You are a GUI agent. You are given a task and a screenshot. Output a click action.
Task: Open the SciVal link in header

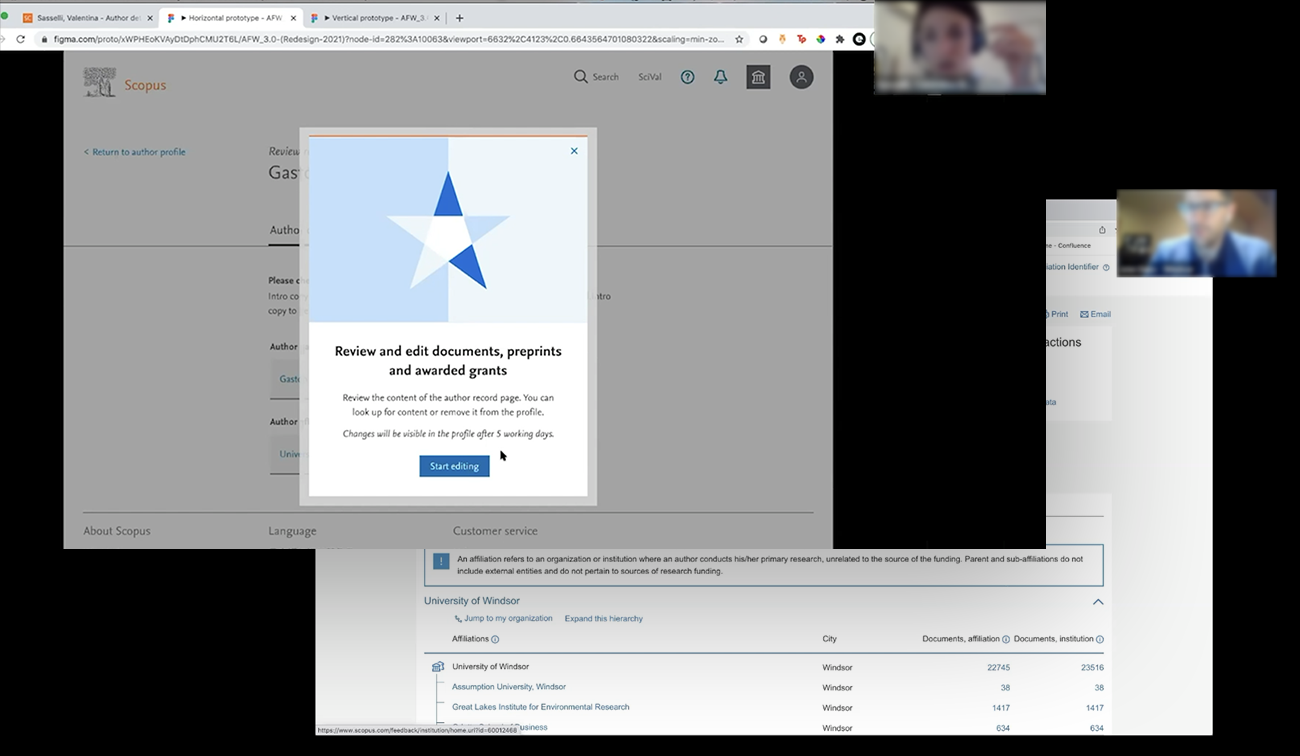pos(650,77)
